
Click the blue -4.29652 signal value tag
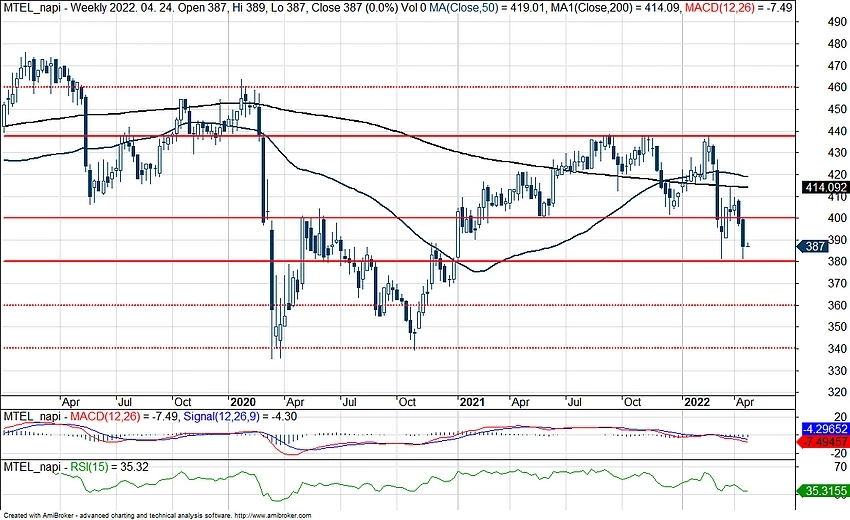[x=824, y=427]
